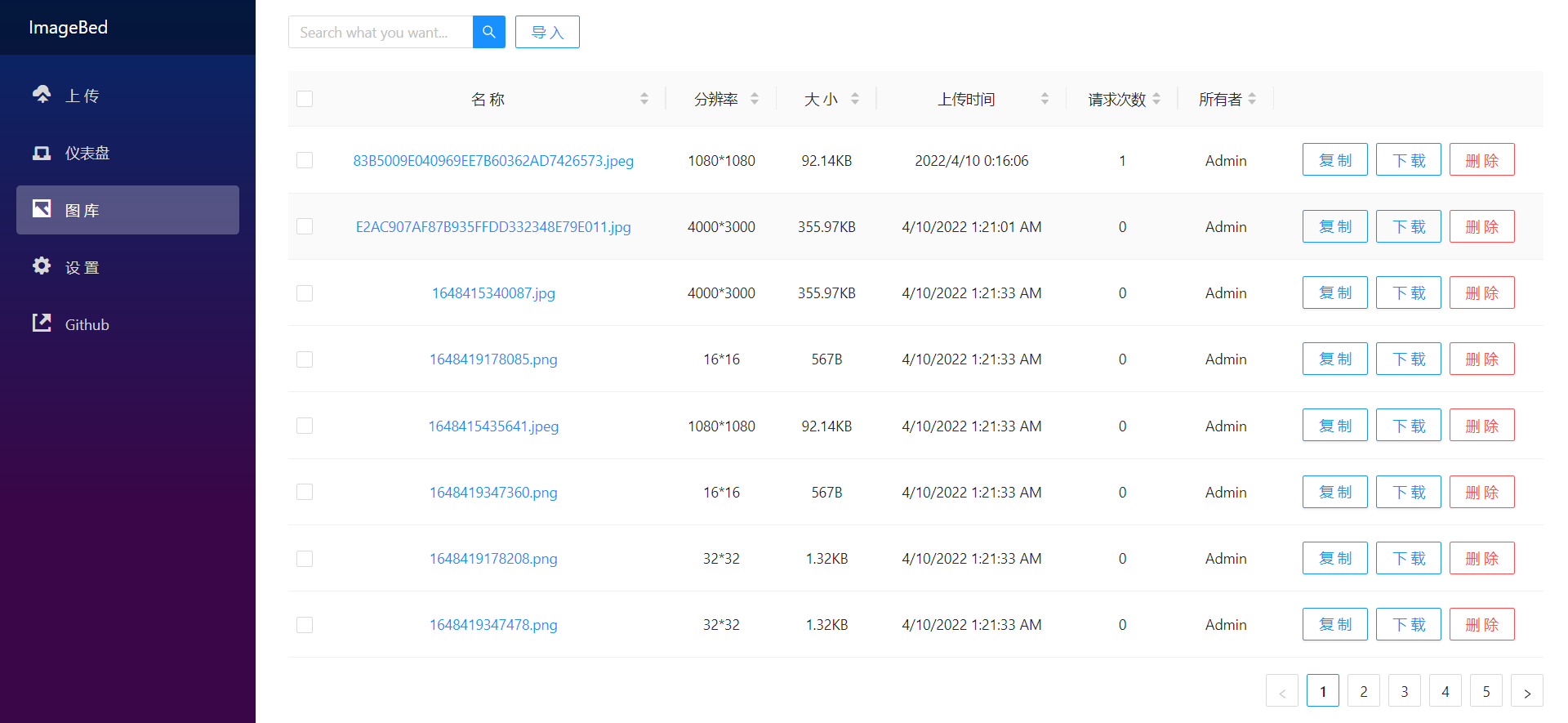
Task: Open the 设置 menu item
Action: point(127,267)
